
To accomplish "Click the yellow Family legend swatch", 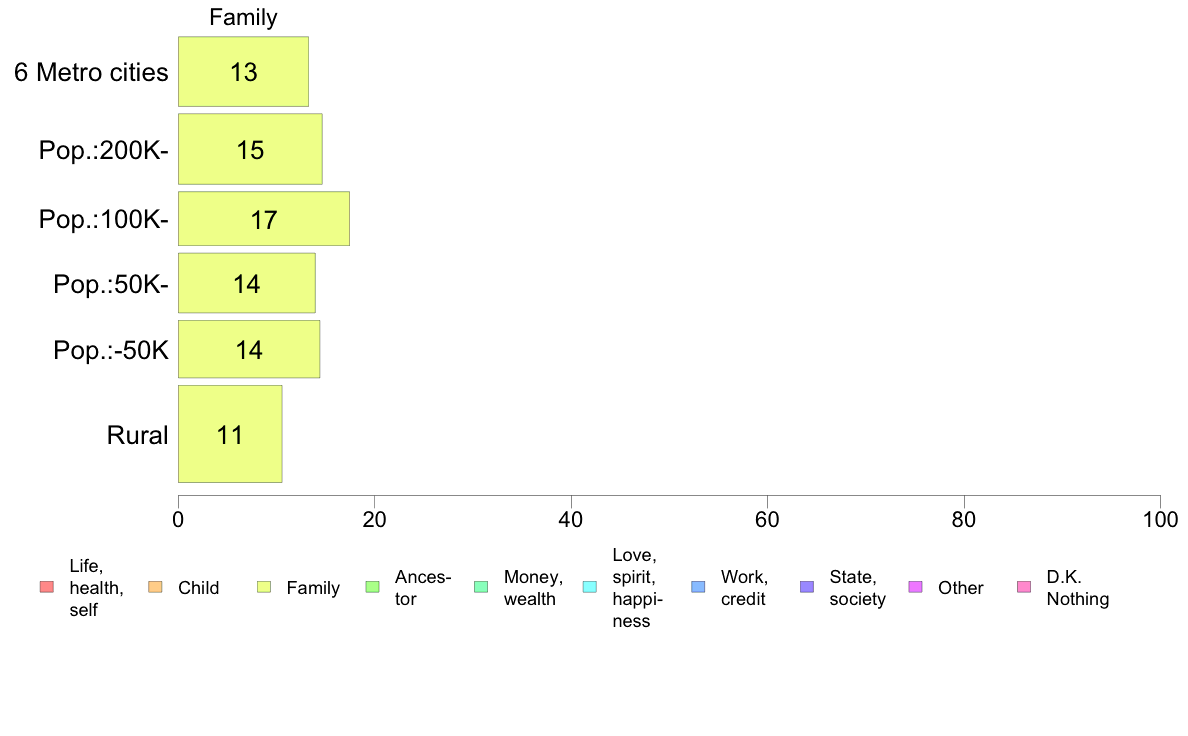I will click(264, 587).
